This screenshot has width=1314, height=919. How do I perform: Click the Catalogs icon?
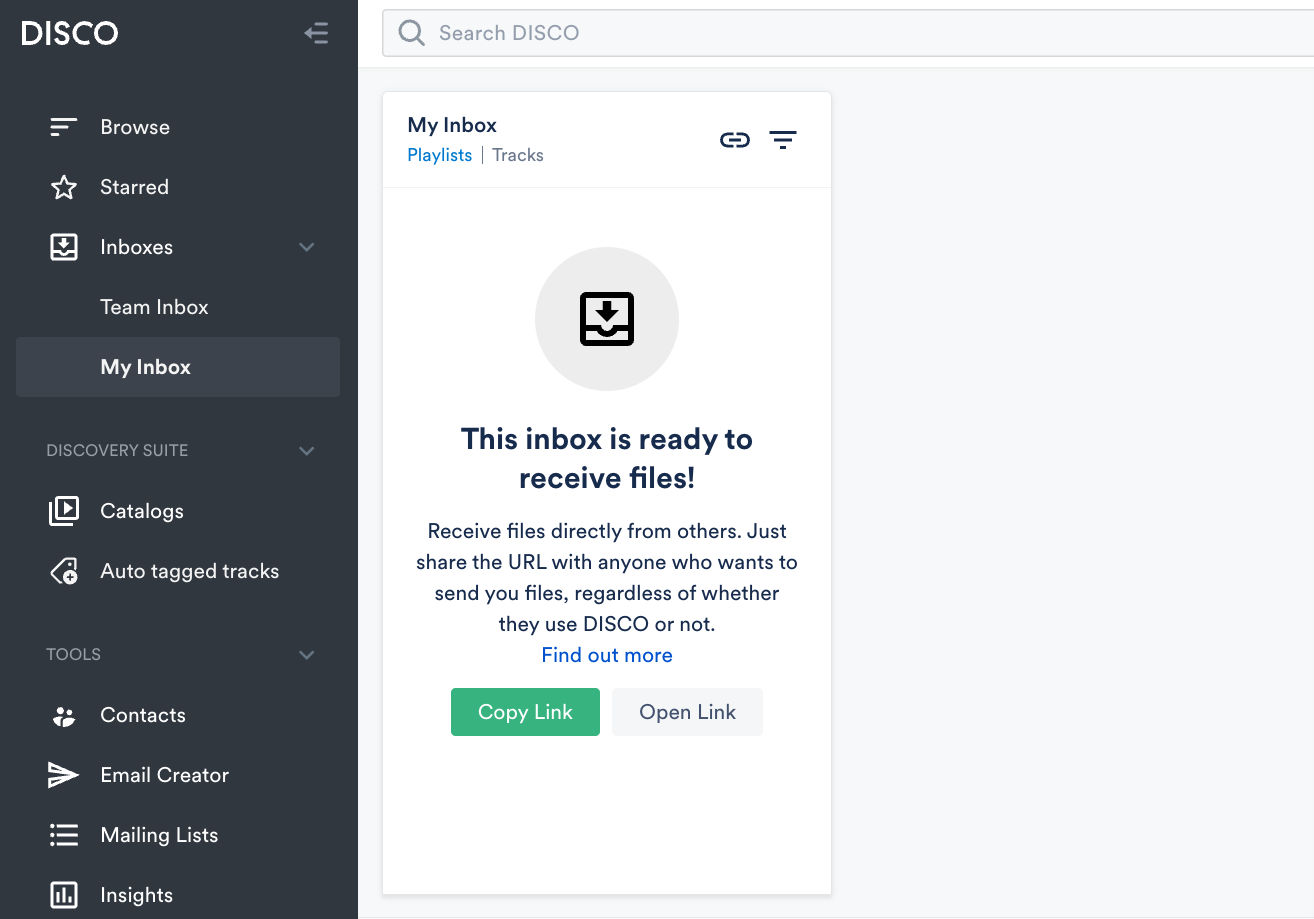pyautogui.click(x=64, y=511)
